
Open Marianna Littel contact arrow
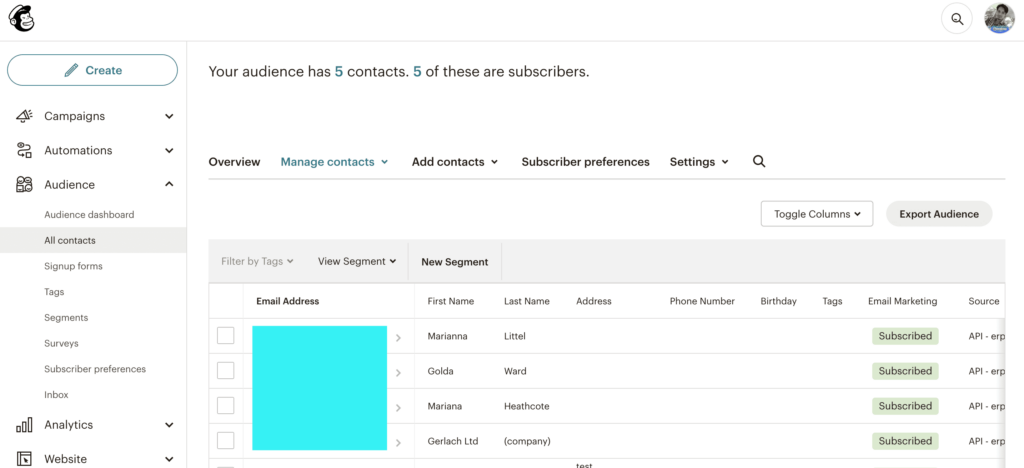click(x=398, y=337)
